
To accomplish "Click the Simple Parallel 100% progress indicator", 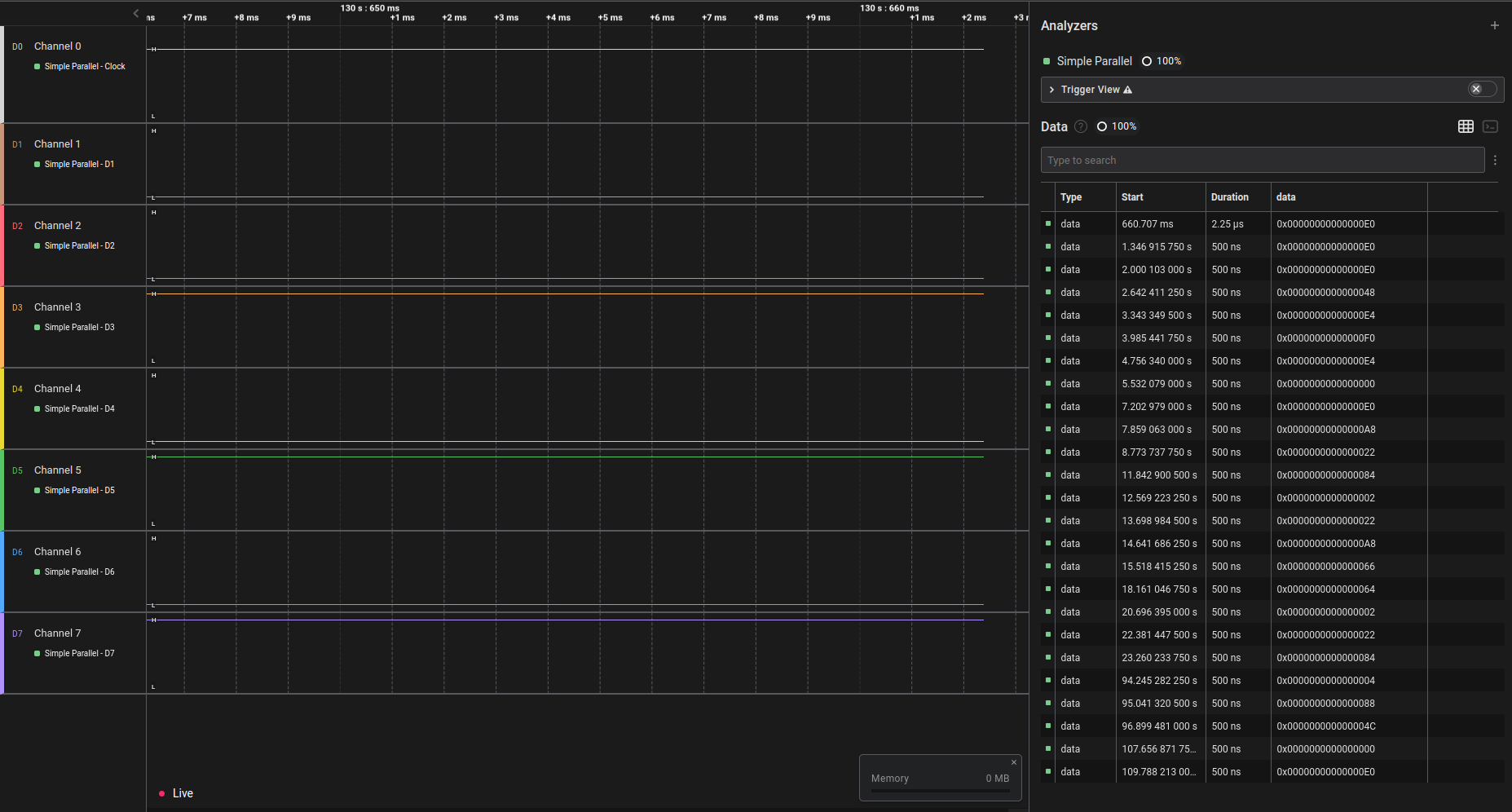I will click(x=1162, y=61).
